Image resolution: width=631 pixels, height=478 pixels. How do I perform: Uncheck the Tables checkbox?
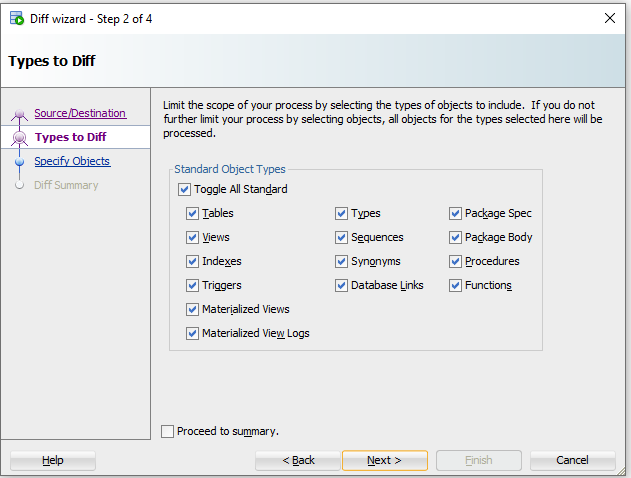point(192,214)
